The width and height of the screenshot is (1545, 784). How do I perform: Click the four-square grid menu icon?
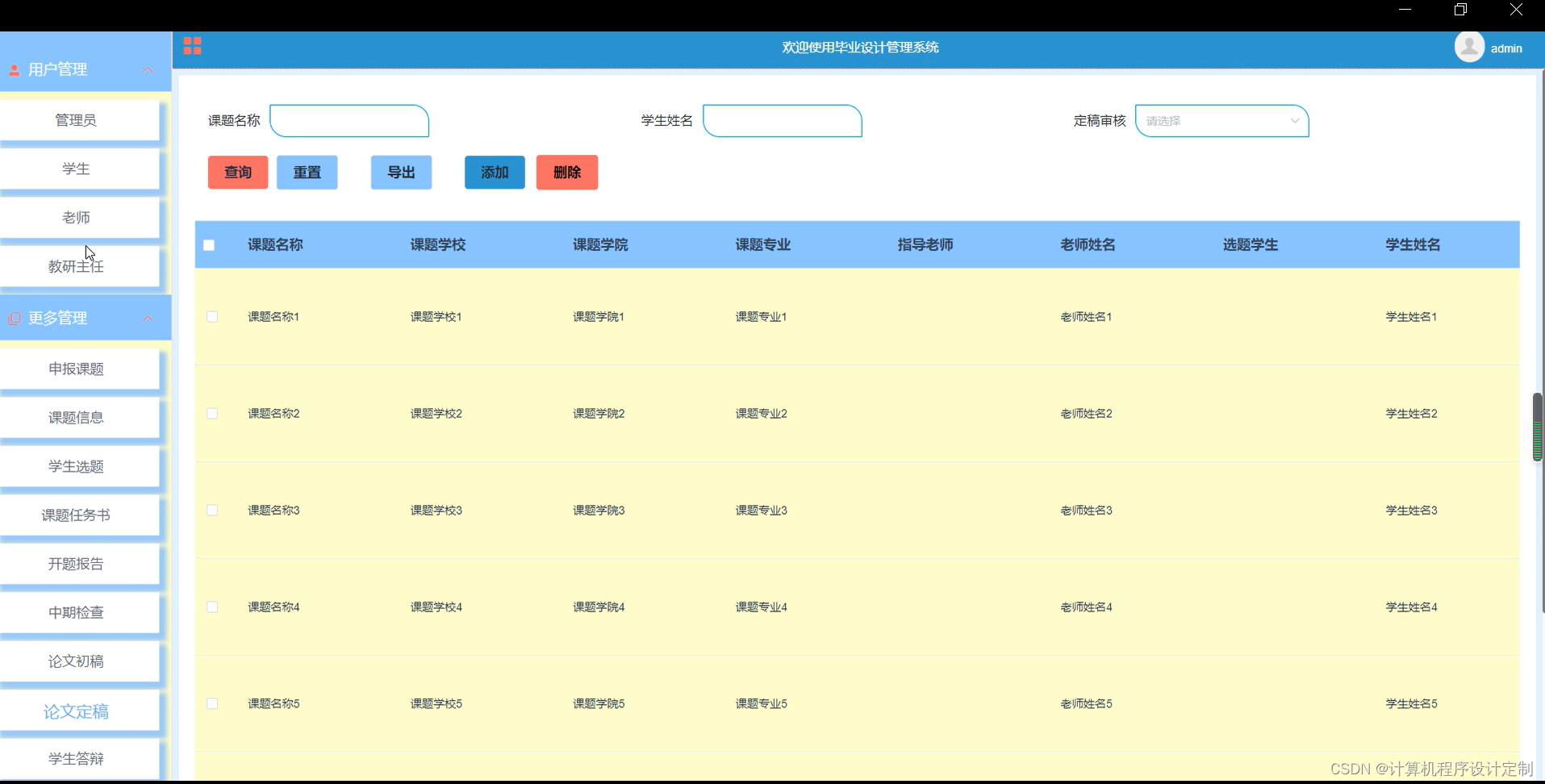click(192, 46)
